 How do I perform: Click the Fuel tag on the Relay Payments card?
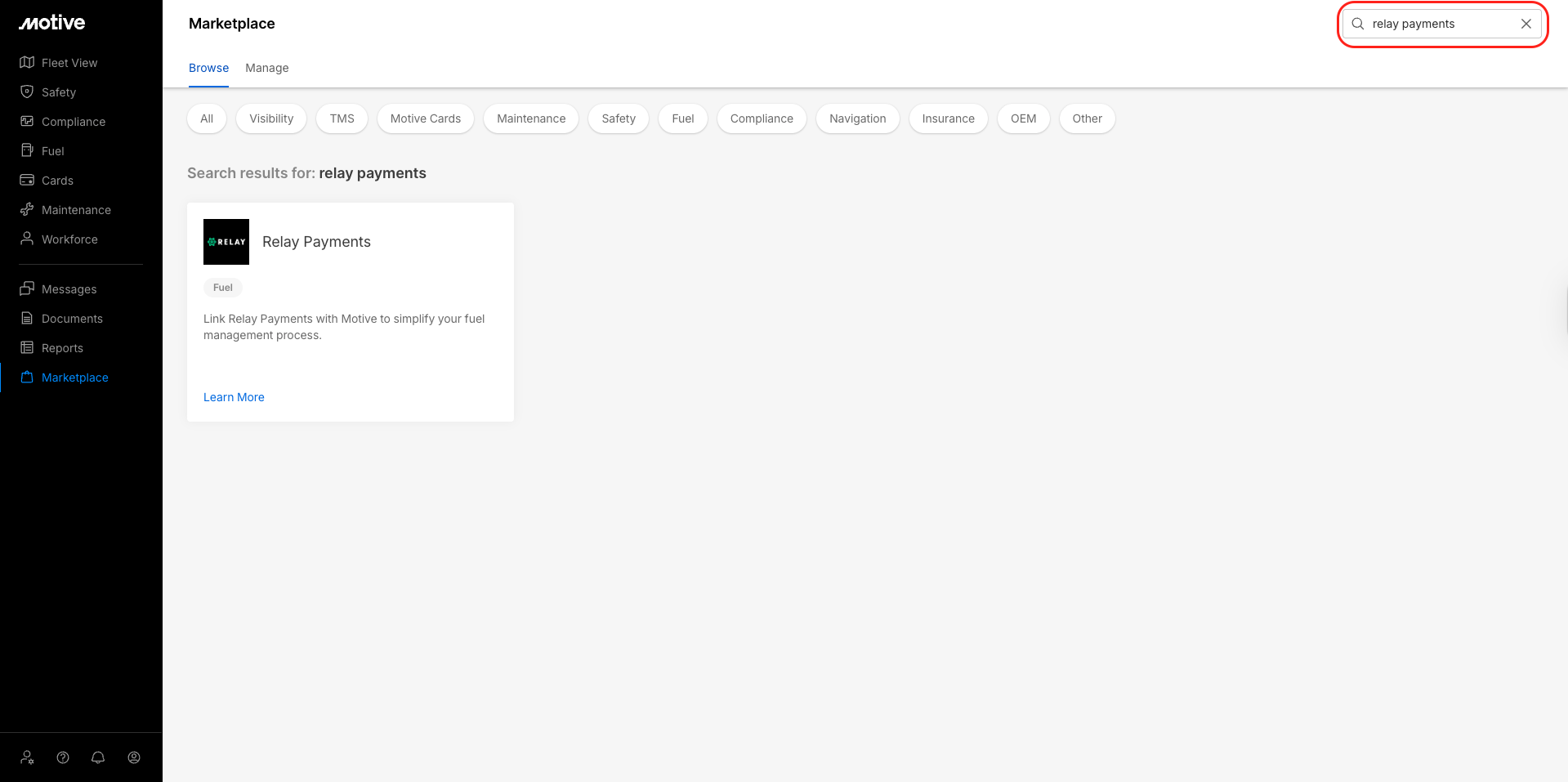tap(223, 288)
